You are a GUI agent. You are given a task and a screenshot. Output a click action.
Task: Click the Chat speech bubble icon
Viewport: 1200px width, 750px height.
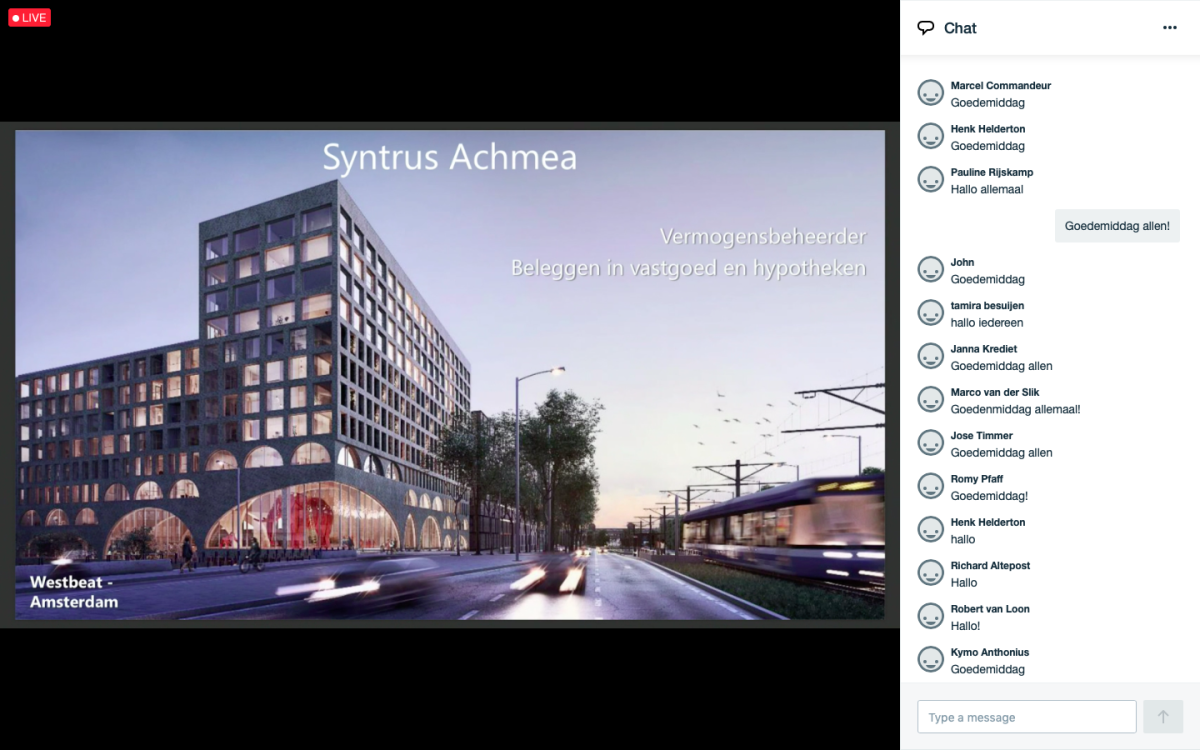pos(926,28)
